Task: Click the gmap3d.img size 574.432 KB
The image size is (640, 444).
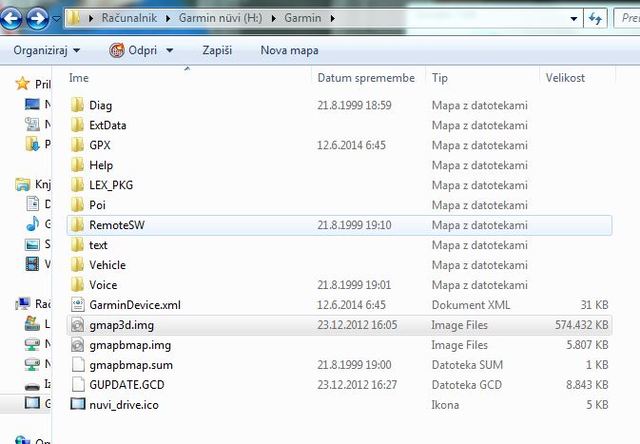Action: 581,325
